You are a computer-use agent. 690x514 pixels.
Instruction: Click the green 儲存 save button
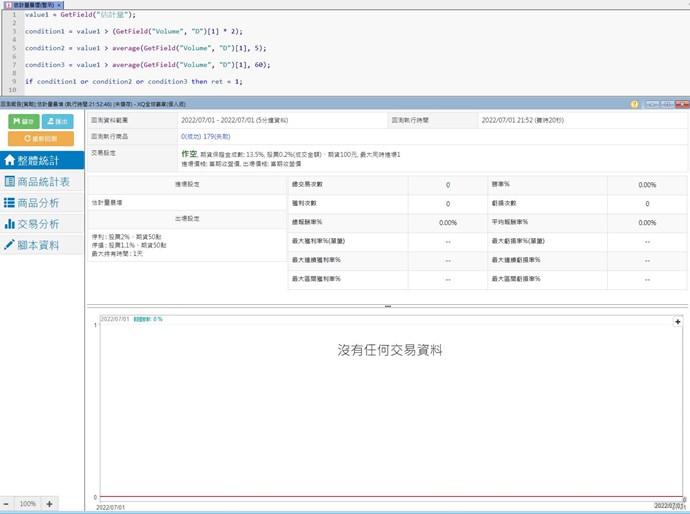[22, 121]
